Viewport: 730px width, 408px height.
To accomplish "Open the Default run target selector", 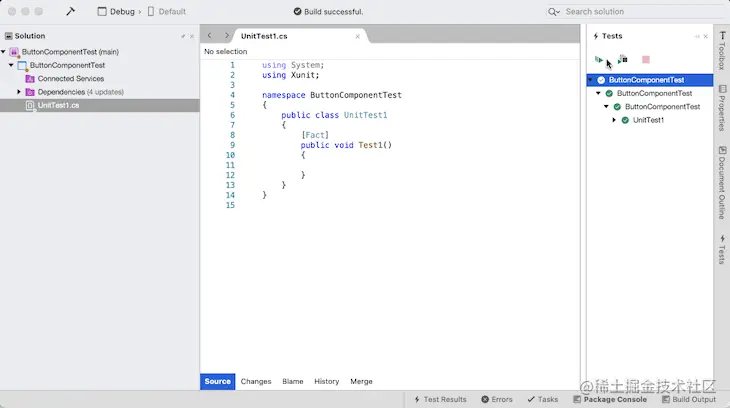I will [x=167, y=12].
